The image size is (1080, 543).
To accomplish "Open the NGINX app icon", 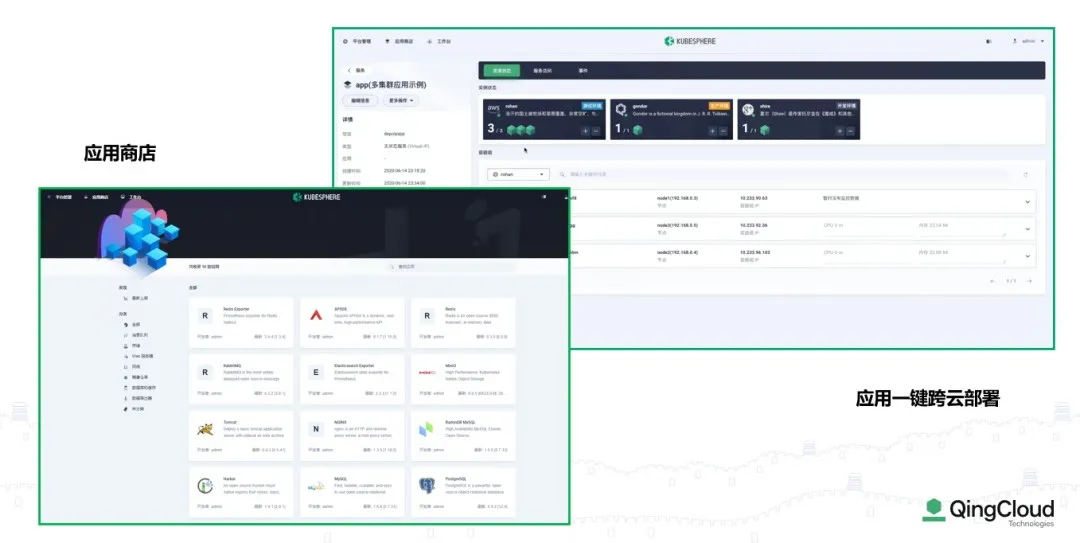I will [x=315, y=429].
